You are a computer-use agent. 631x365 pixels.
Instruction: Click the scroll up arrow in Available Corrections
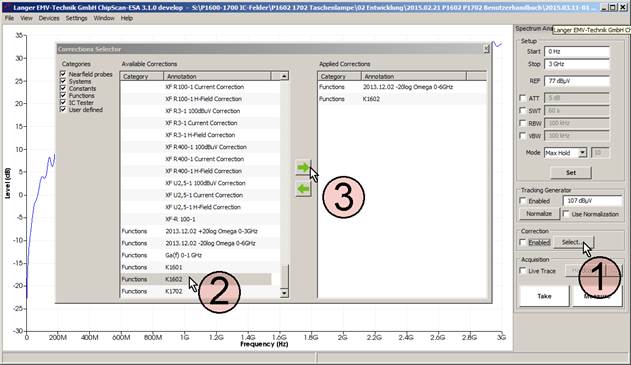284,76
